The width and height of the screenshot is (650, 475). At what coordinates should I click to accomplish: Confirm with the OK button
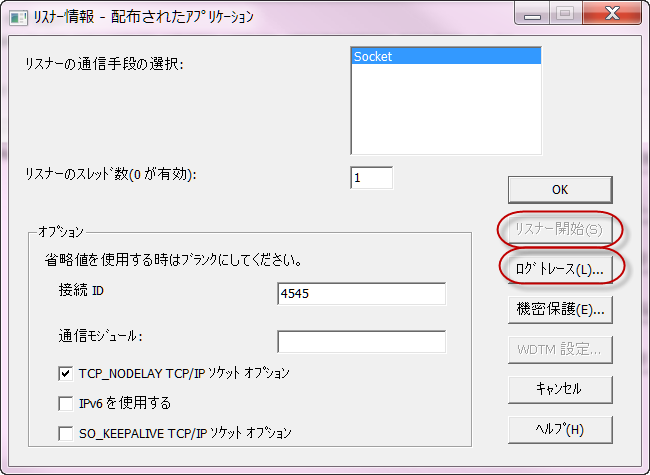[x=560, y=190]
